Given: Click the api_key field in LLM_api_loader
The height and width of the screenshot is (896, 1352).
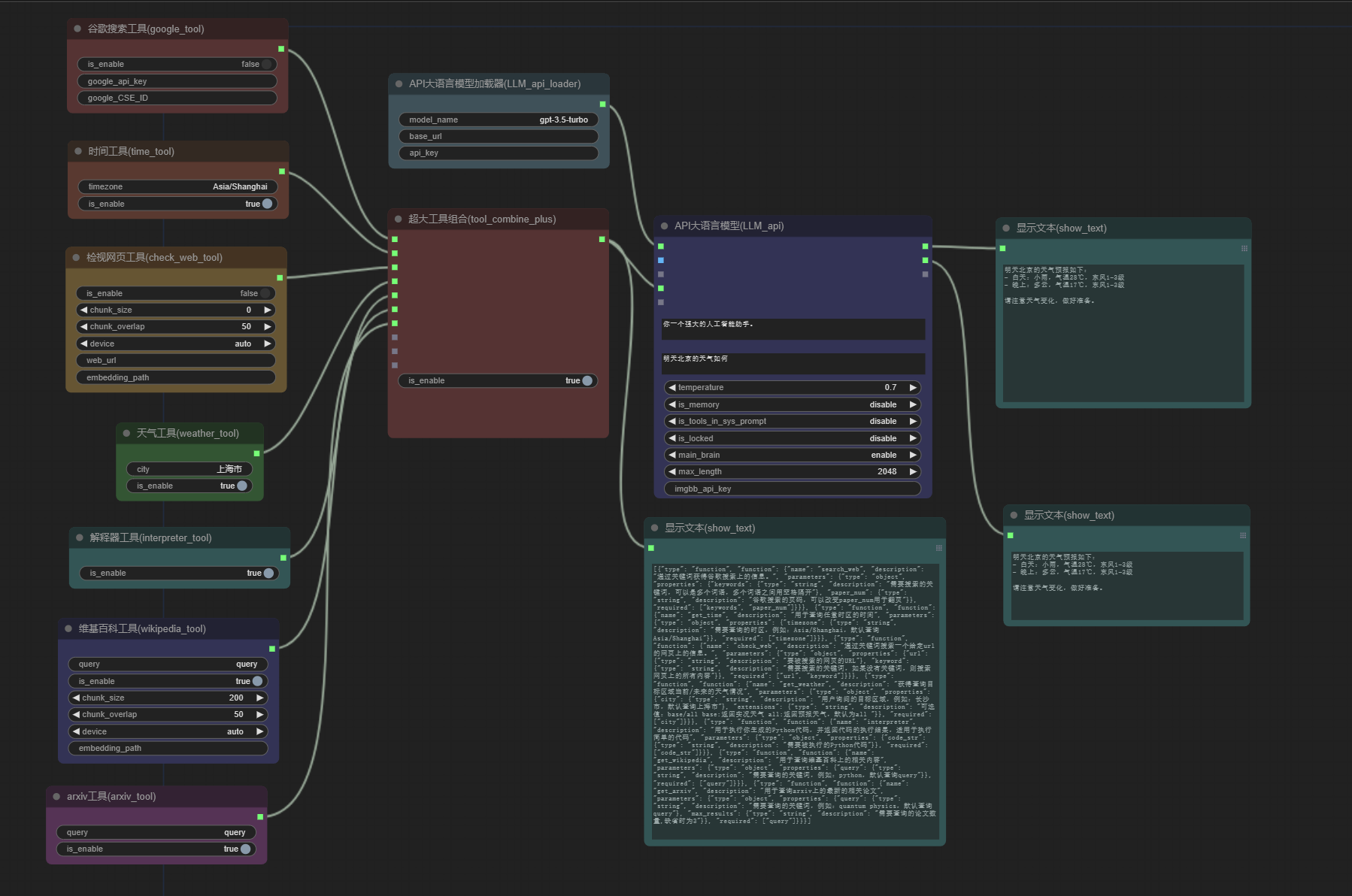Looking at the screenshot, I should [x=499, y=153].
